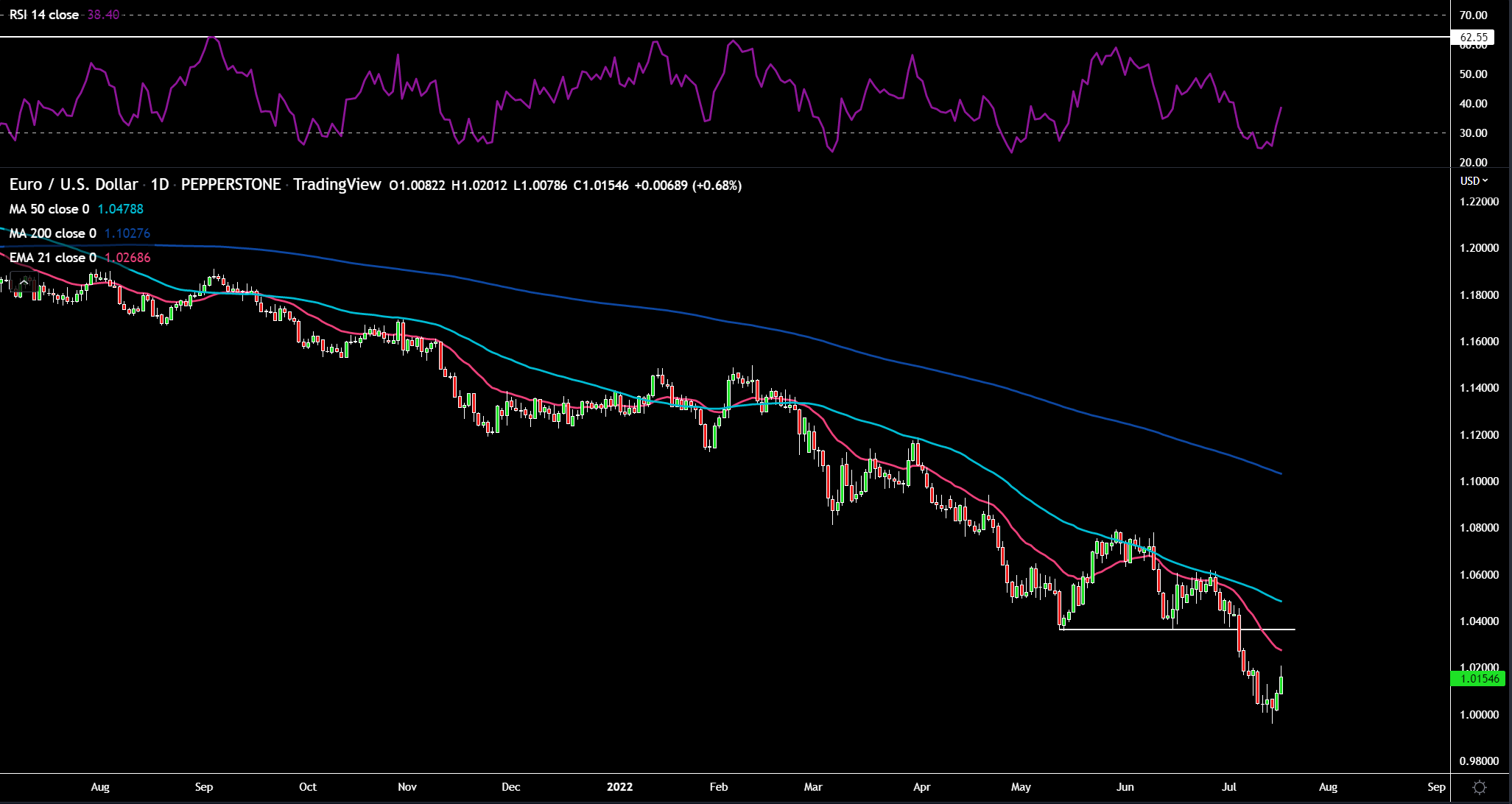This screenshot has width=1512, height=804.
Task: Click the 1D interval in chart title
Action: point(160,185)
